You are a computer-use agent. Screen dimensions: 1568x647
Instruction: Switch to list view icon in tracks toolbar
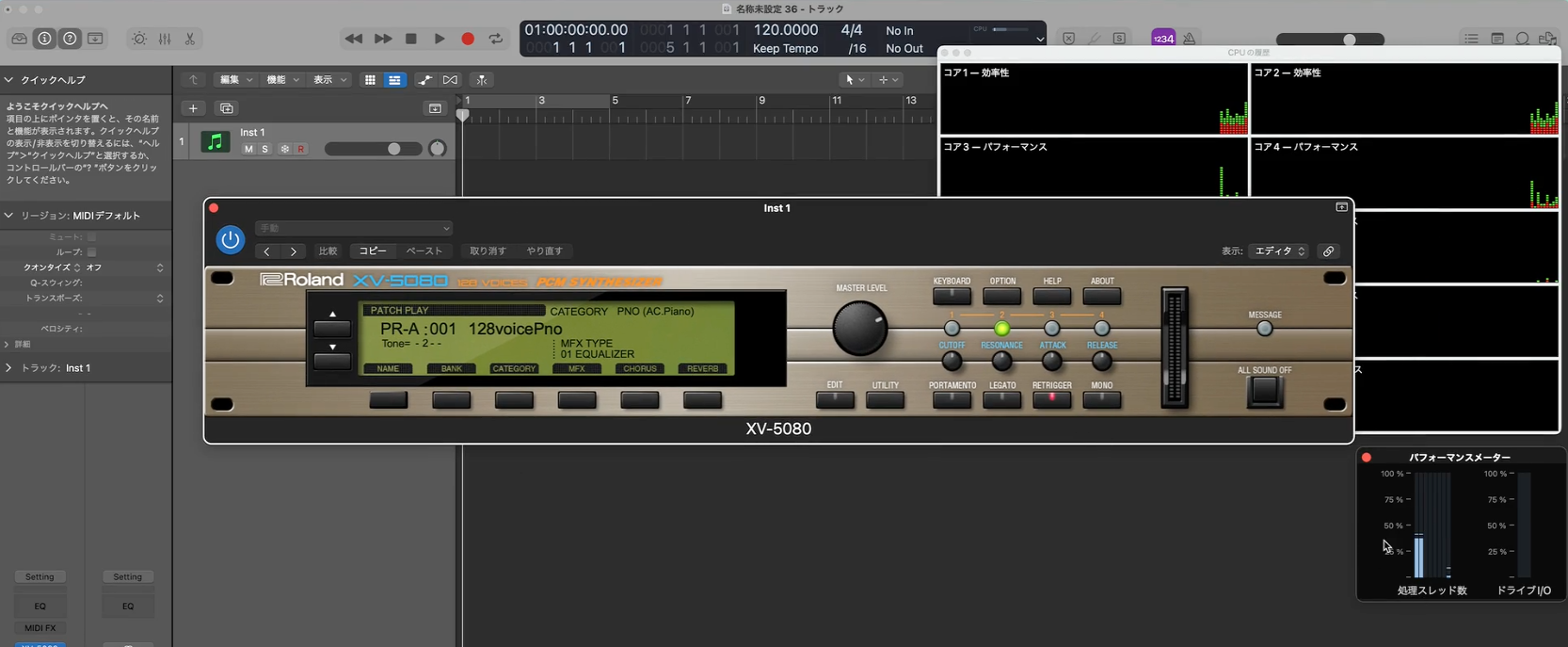click(x=394, y=80)
